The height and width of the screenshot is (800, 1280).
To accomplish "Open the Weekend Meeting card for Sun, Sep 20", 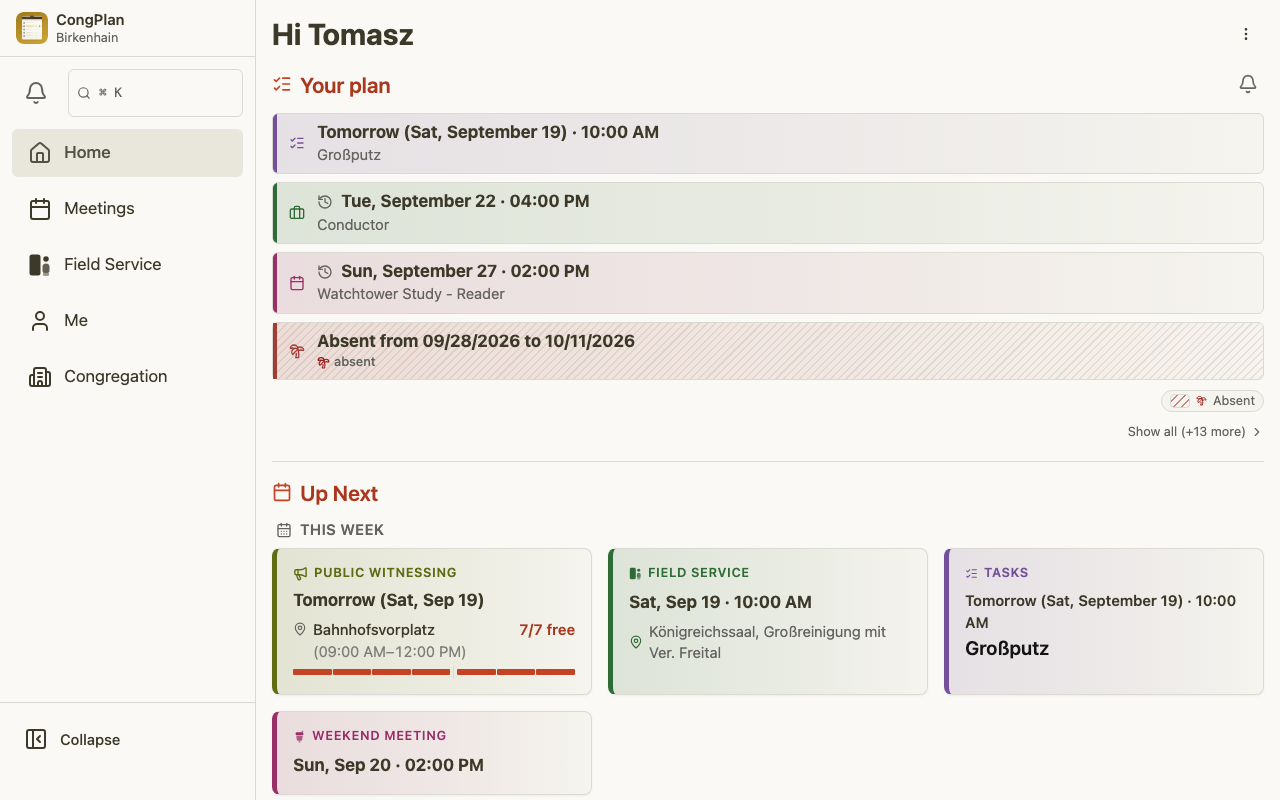I will 432,753.
